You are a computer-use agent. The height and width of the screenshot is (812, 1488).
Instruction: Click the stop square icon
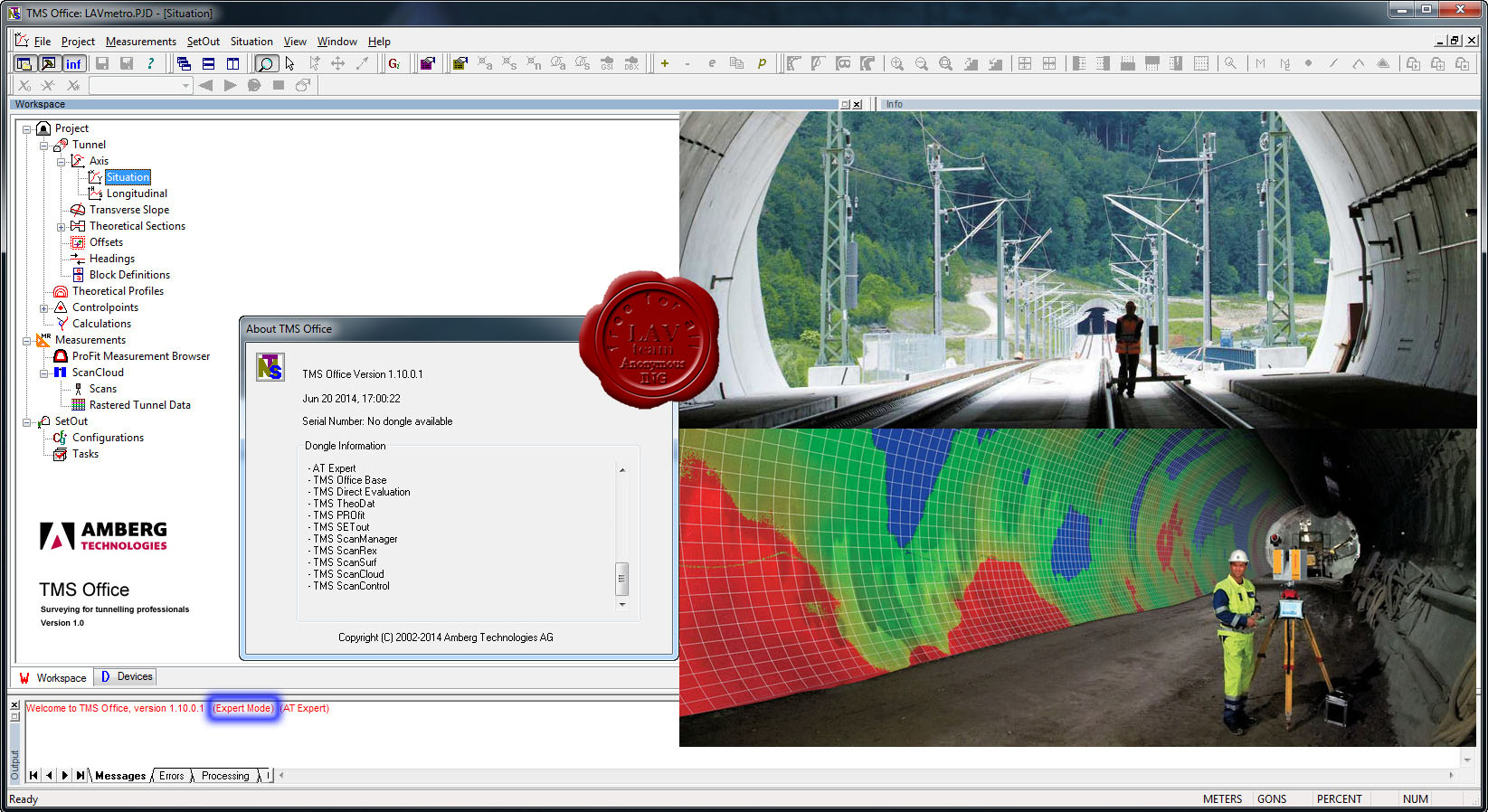pyautogui.click(x=279, y=85)
